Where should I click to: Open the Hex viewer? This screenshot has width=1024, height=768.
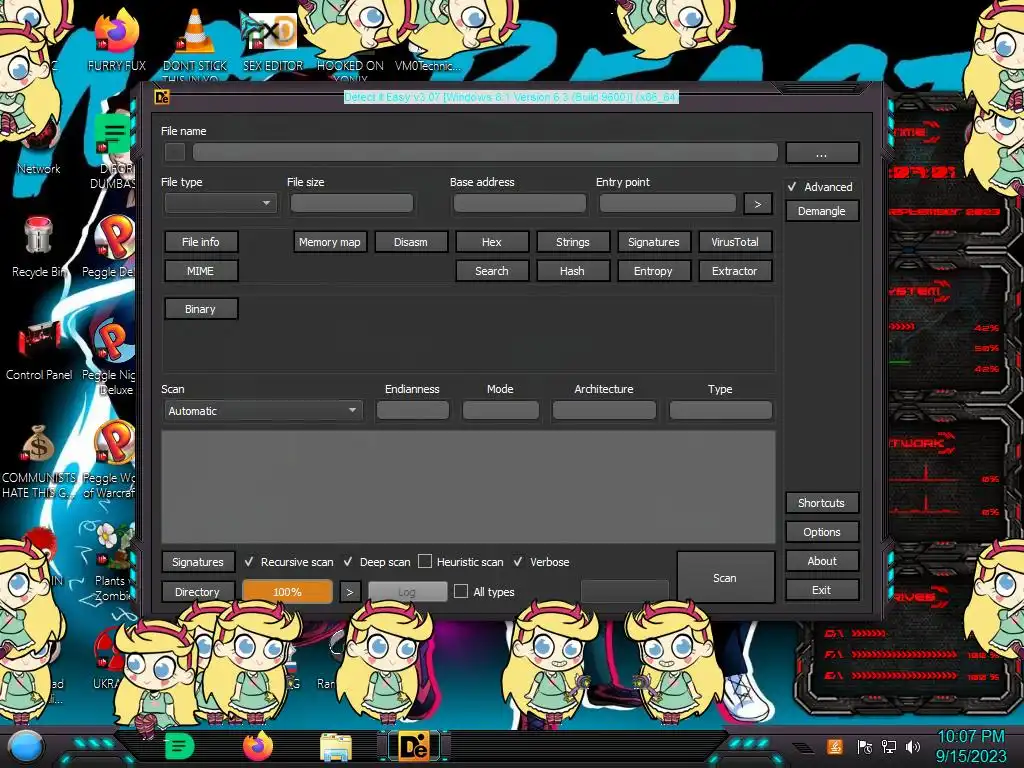click(x=492, y=242)
